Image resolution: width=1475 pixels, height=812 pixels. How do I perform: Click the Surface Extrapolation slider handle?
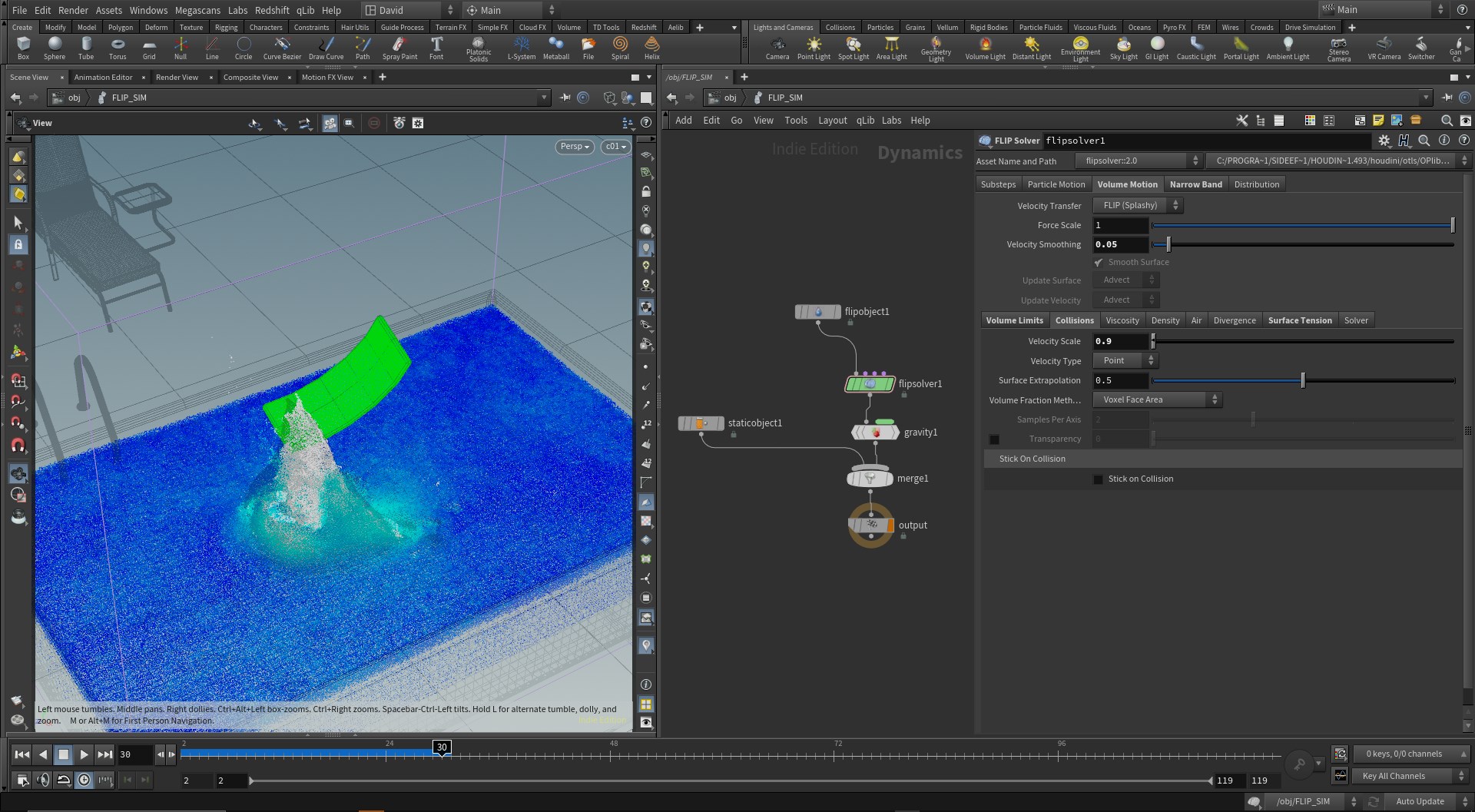(x=1303, y=380)
